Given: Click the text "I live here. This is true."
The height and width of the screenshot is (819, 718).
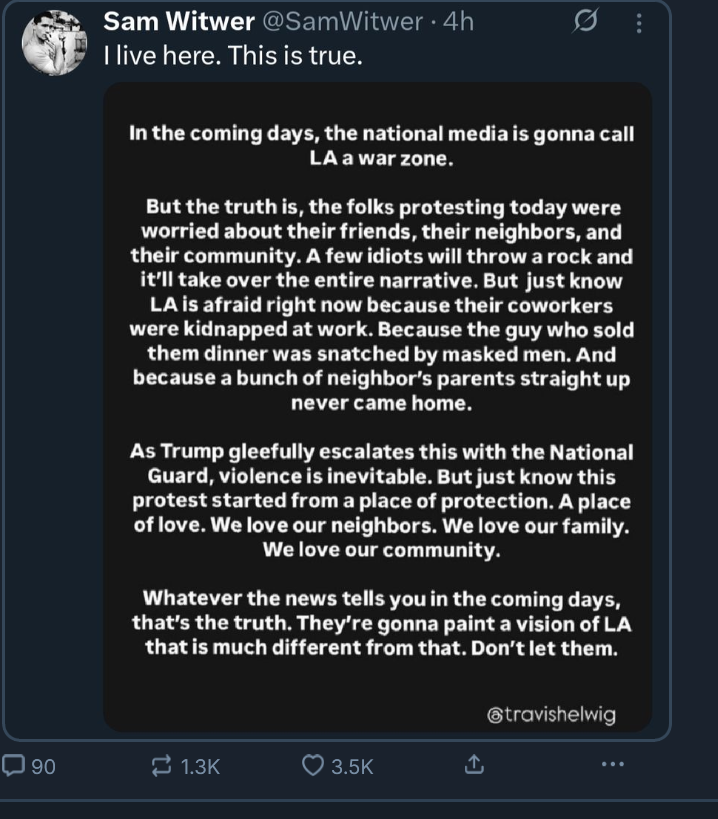Looking at the screenshot, I should (233, 55).
